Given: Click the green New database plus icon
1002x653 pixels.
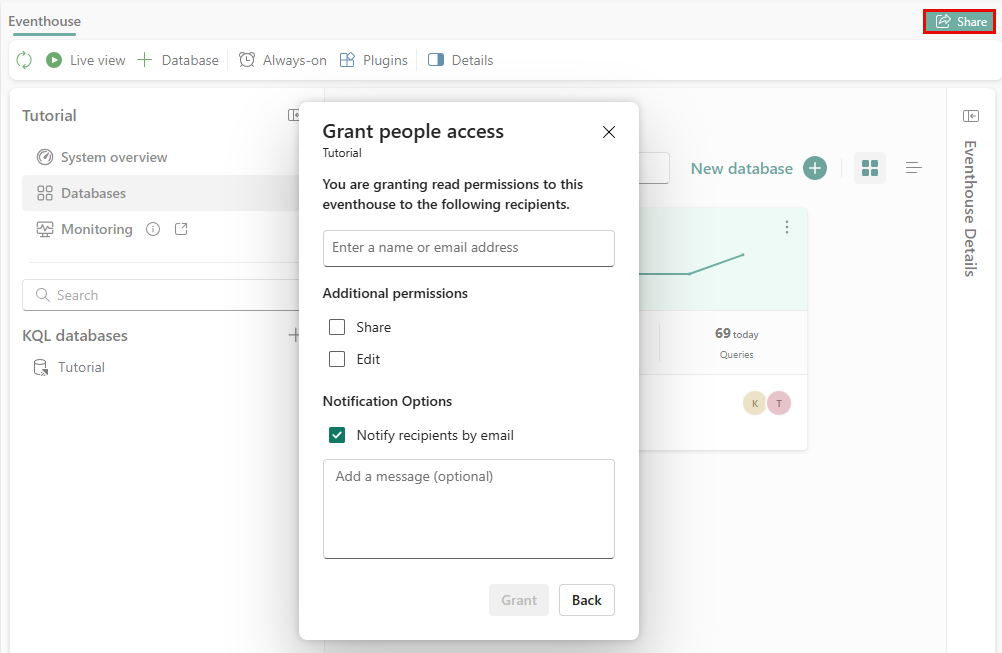Looking at the screenshot, I should point(815,168).
